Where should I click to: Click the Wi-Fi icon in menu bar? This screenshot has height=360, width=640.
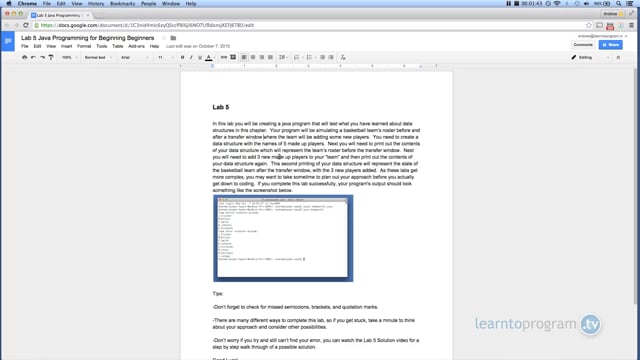[x=557, y=4]
